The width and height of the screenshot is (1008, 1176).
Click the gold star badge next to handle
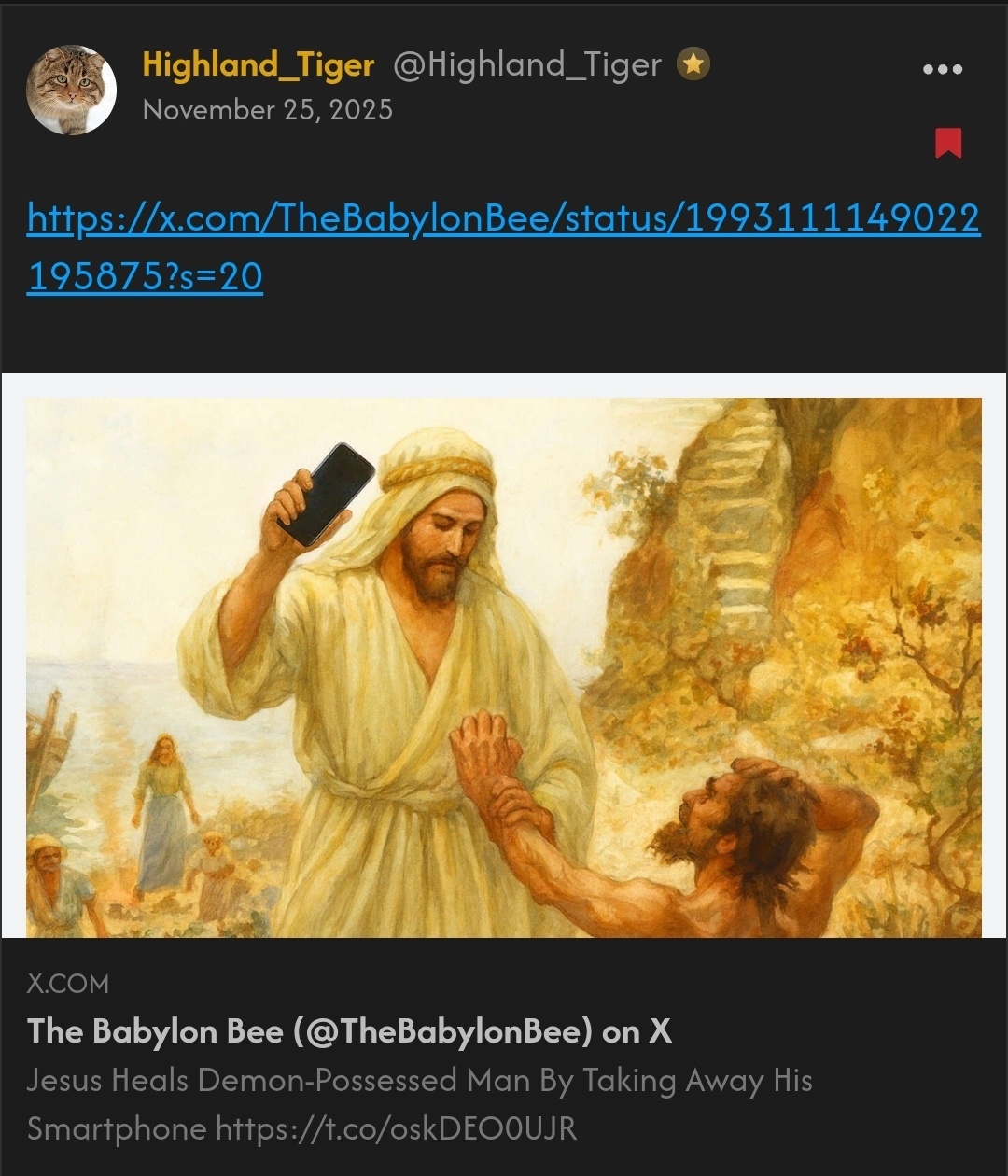[x=693, y=64]
